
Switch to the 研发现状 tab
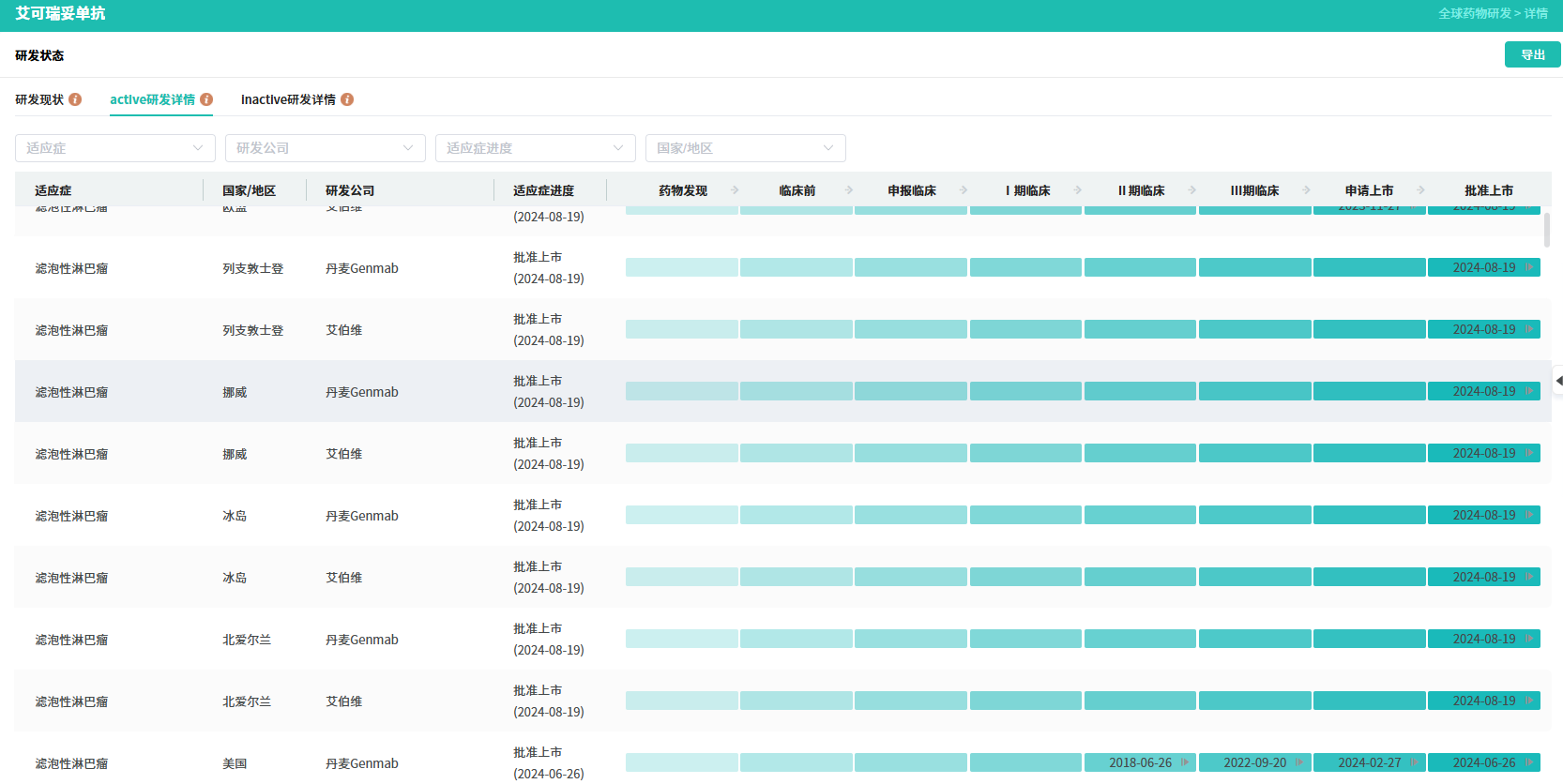coord(39,99)
